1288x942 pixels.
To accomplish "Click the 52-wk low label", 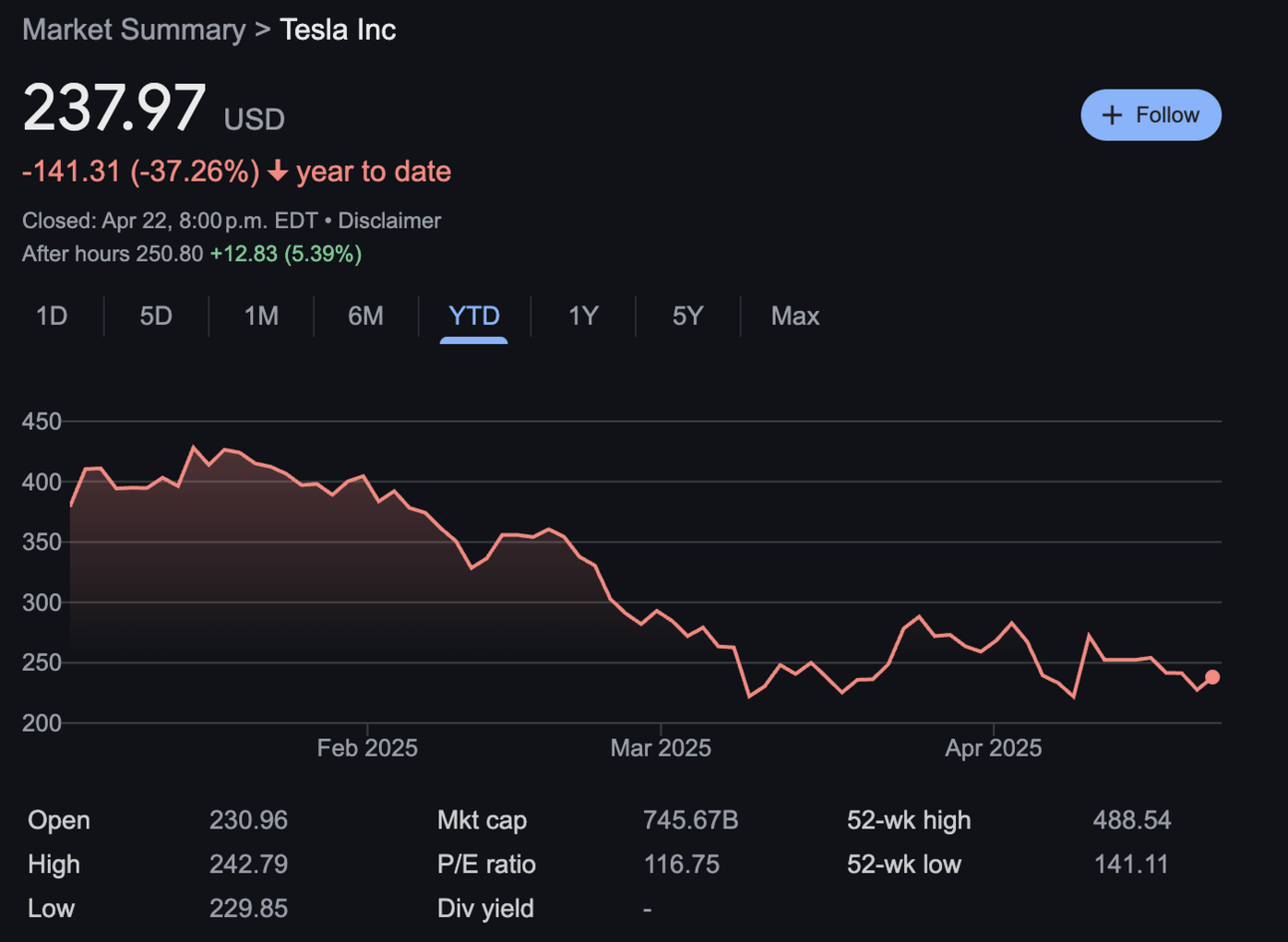I will click(x=904, y=864).
